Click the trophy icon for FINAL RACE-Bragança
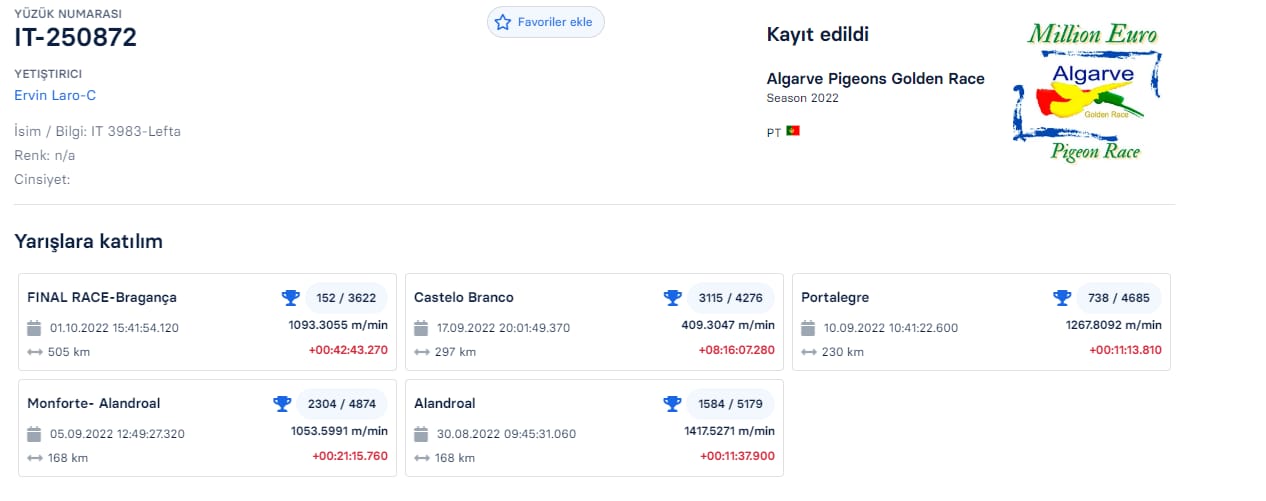 tap(290, 298)
